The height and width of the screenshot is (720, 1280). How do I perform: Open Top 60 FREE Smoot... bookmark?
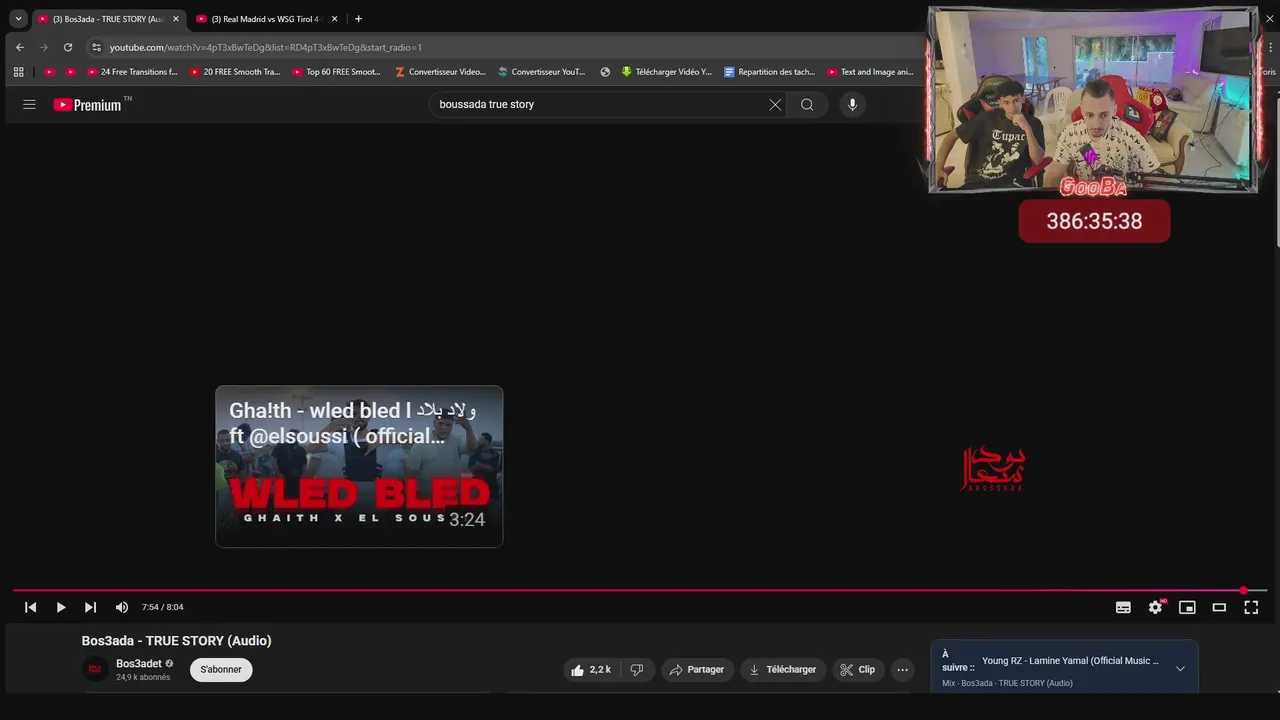point(337,72)
